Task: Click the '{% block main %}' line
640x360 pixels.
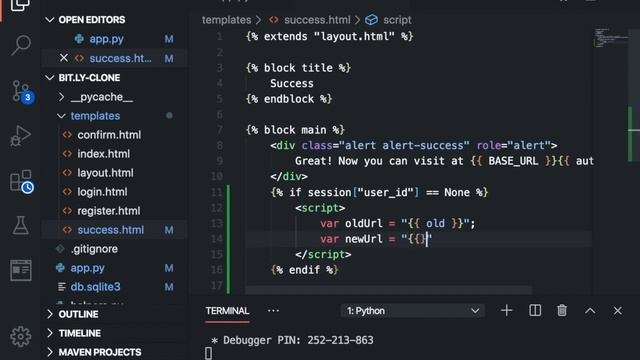Action: pyautogui.click(x=295, y=130)
